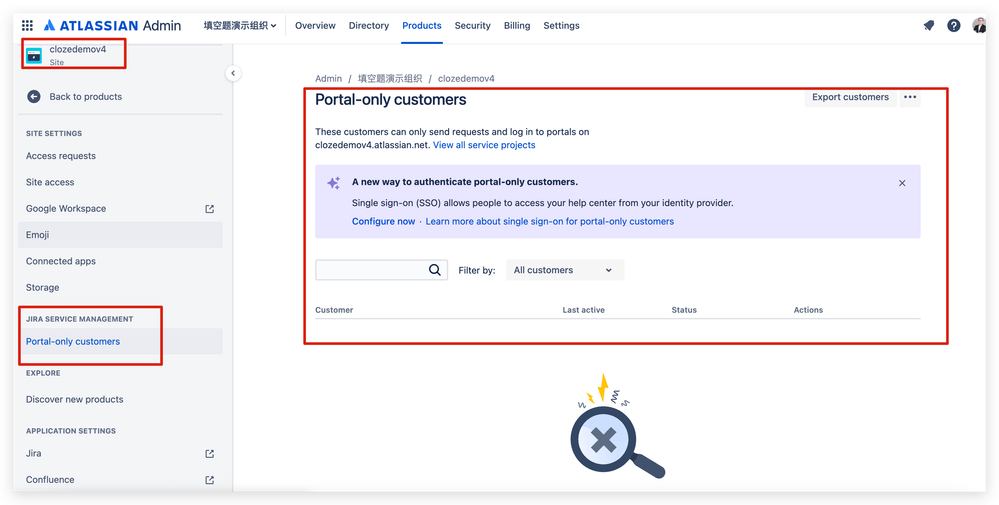Screen dimensions: 999x505
Task: Click the Configure now link
Action: coord(384,222)
